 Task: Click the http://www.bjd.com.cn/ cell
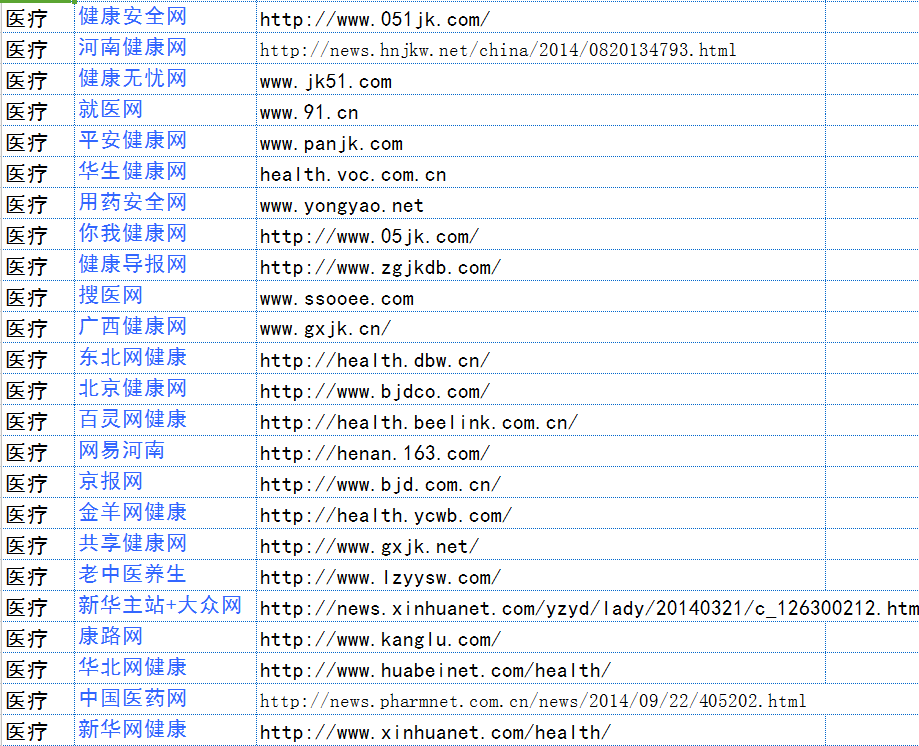click(x=541, y=482)
